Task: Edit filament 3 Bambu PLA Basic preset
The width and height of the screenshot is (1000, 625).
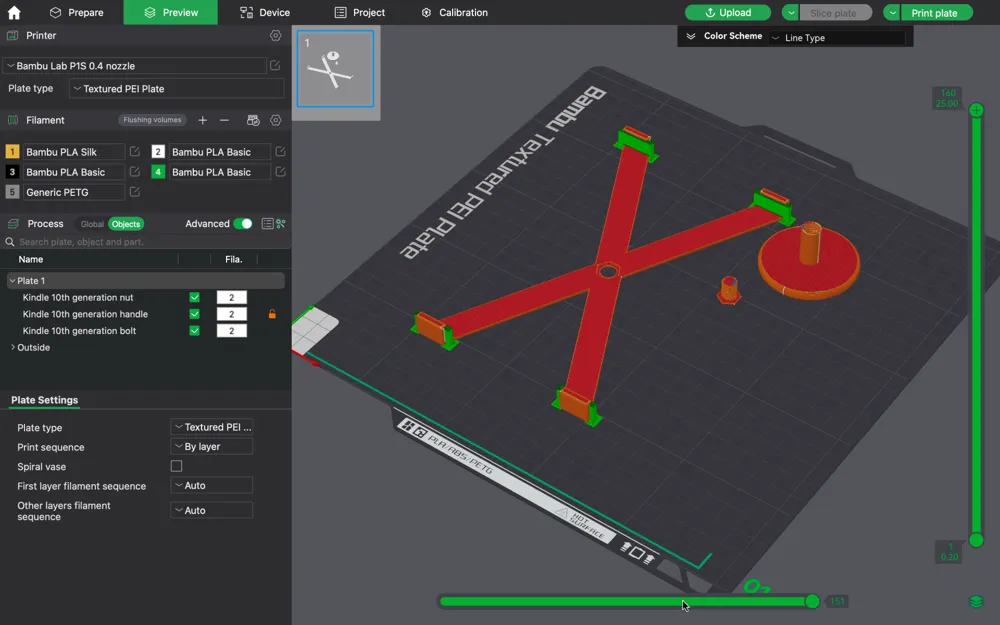Action: [x=135, y=172]
